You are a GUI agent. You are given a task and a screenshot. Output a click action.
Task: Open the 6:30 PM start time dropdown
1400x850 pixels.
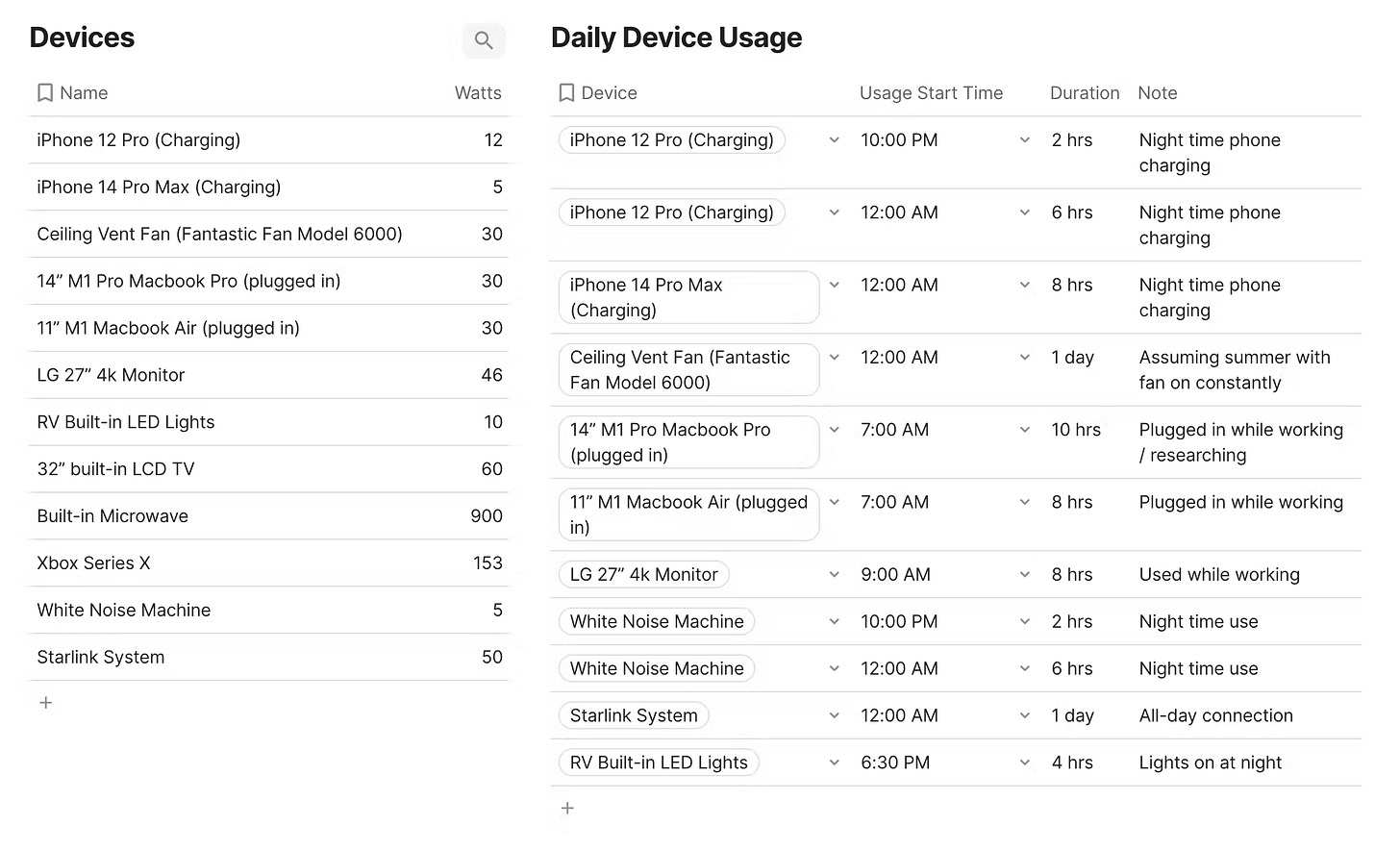tap(1025, 762)
